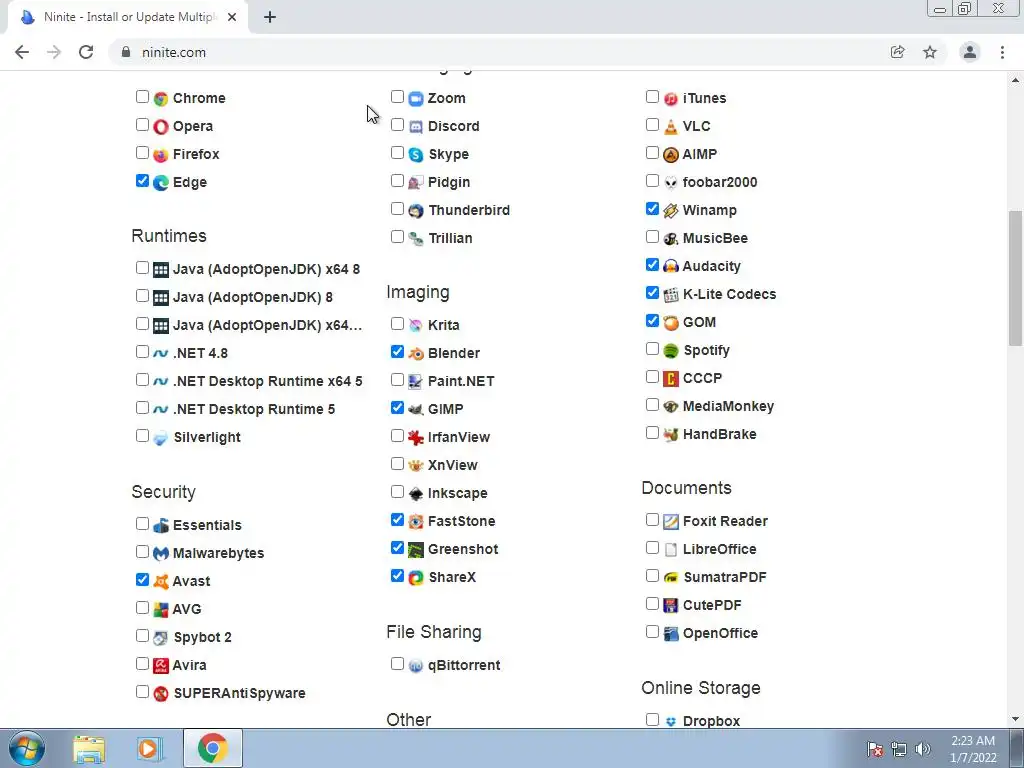1024x768 pixels.
Task: Click the FastStone label
Action: tap(462, 522)
